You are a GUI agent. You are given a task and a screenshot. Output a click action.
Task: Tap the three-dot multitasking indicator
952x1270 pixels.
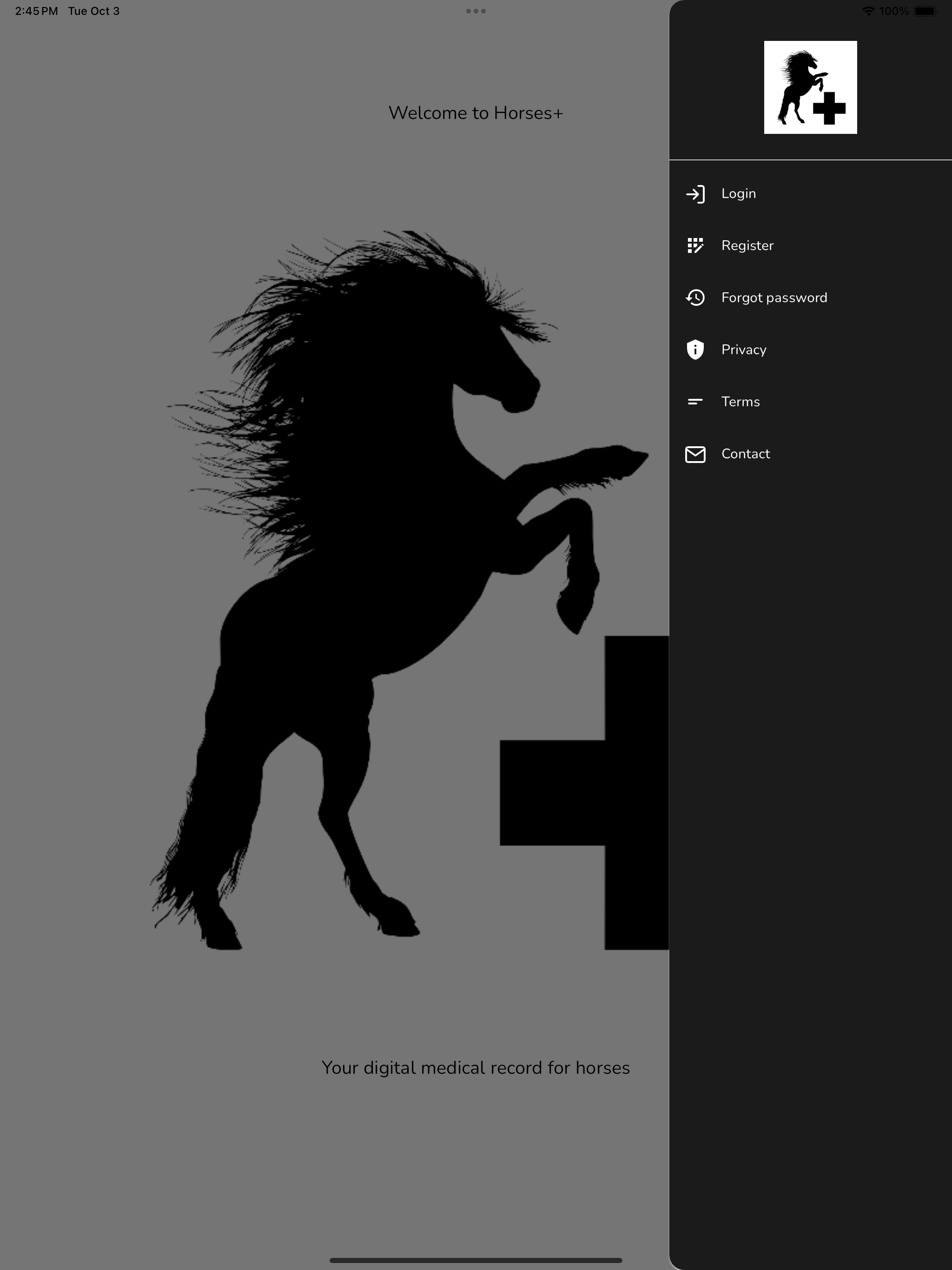tap(476, 11)
